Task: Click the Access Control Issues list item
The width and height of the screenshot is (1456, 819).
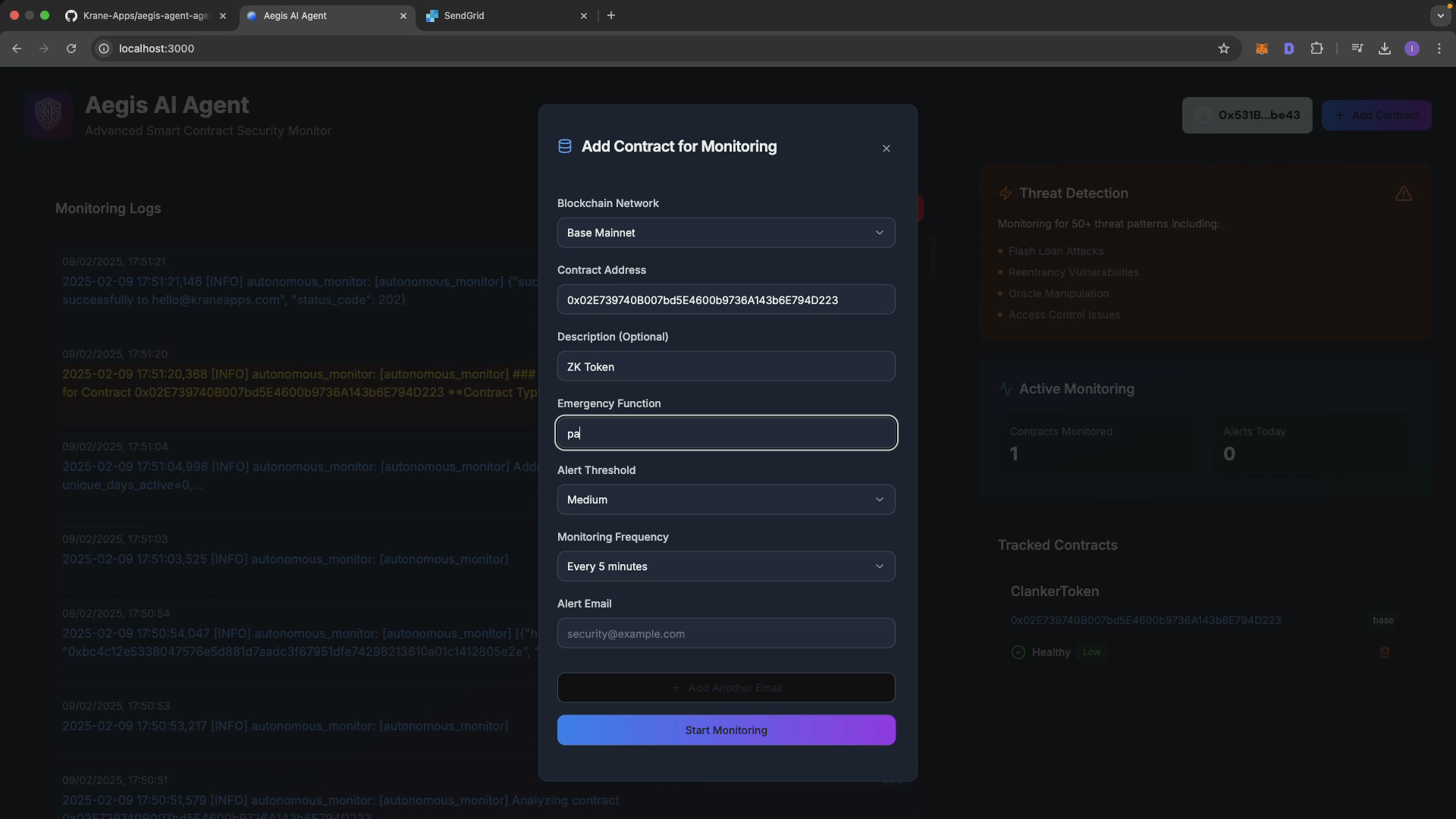Action: click(1063, 315)
